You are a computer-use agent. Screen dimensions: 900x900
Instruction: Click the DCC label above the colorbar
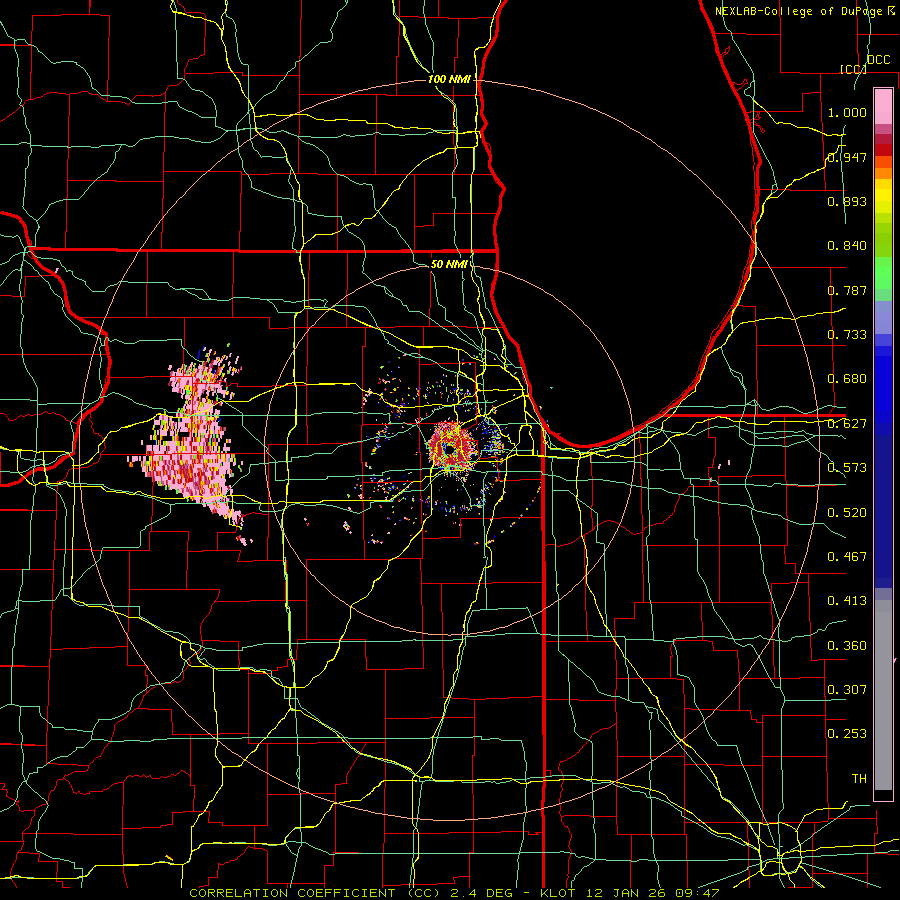[x=878, y=60]
